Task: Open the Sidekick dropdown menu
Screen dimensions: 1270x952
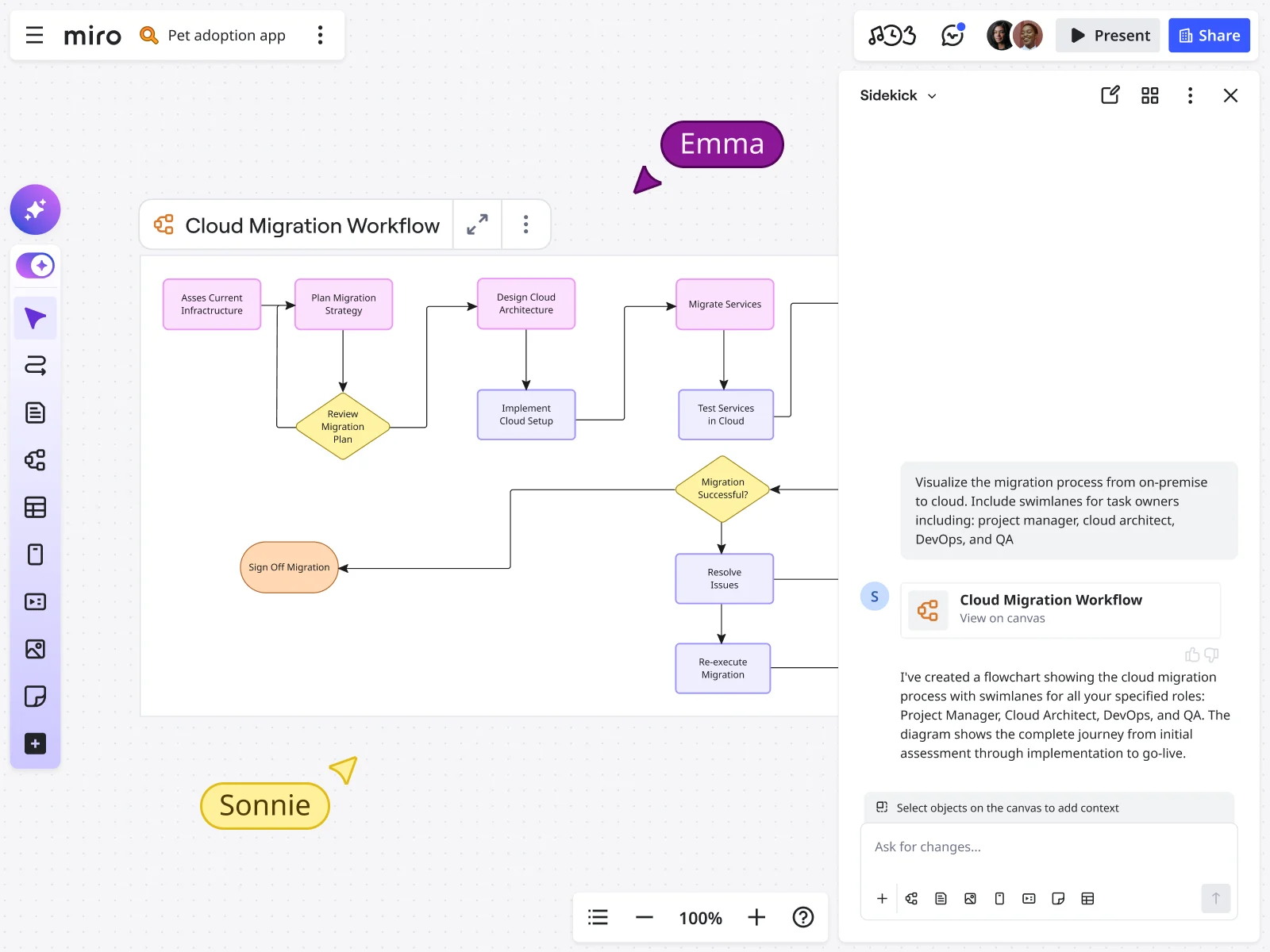Action: [x=898, y=95]
